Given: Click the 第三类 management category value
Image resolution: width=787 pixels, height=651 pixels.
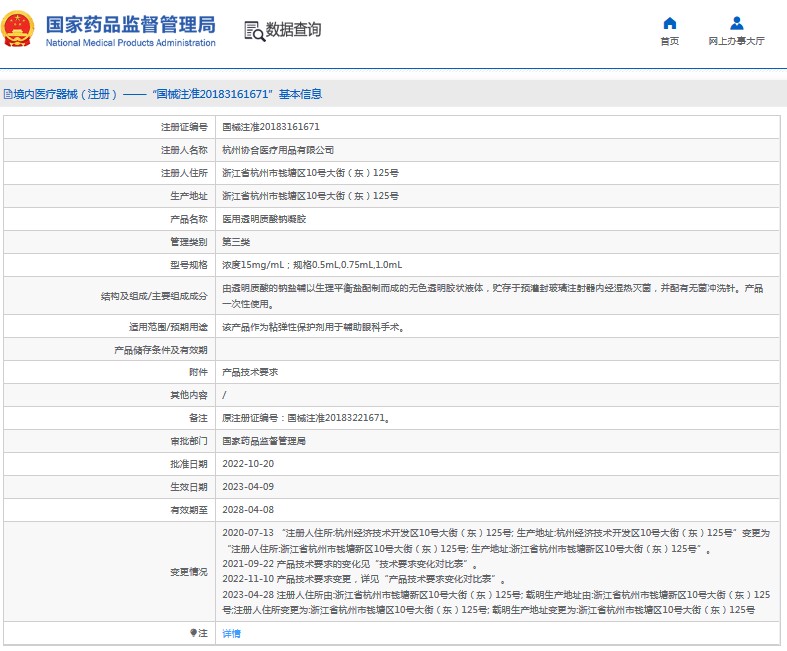Looking at the screenshot, I should tap(235, 242).
